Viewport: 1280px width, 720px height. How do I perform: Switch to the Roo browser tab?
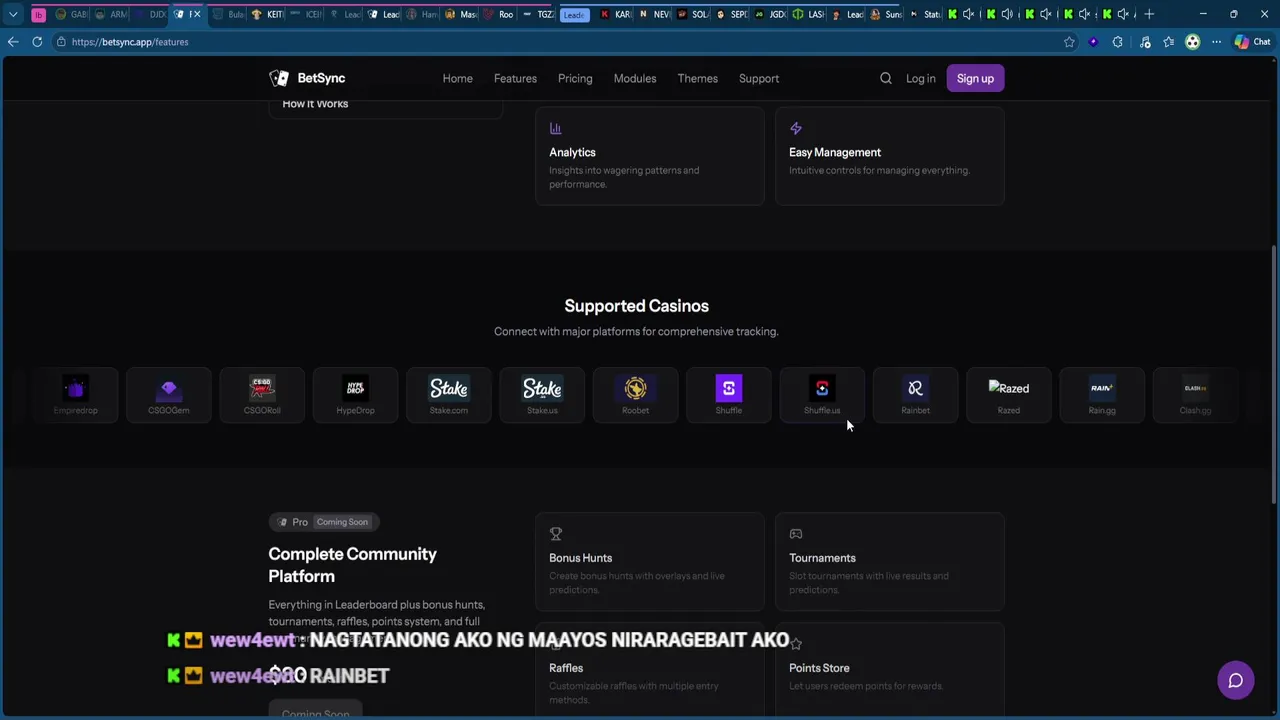[500, 14]
